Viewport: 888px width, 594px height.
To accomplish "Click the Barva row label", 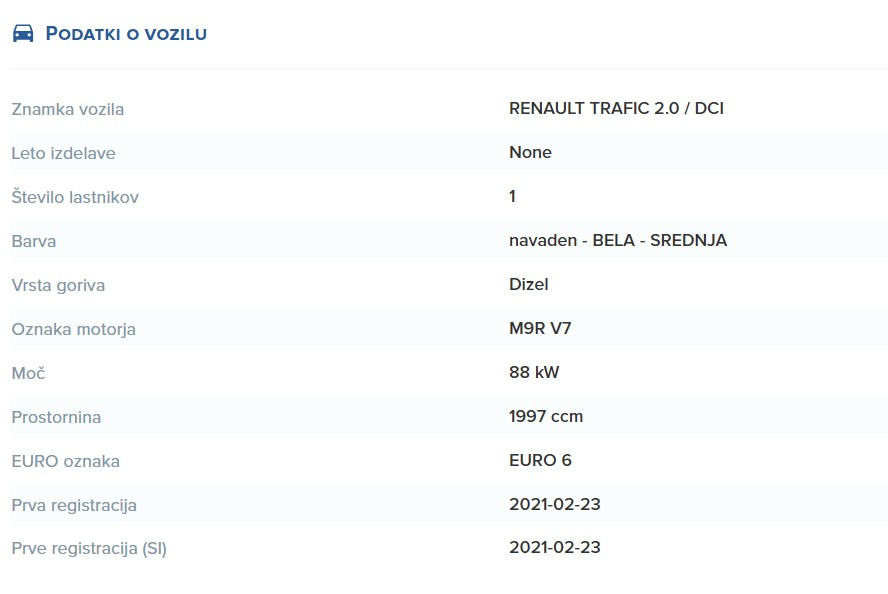I will pyautogui.click(x=33, y=241).
